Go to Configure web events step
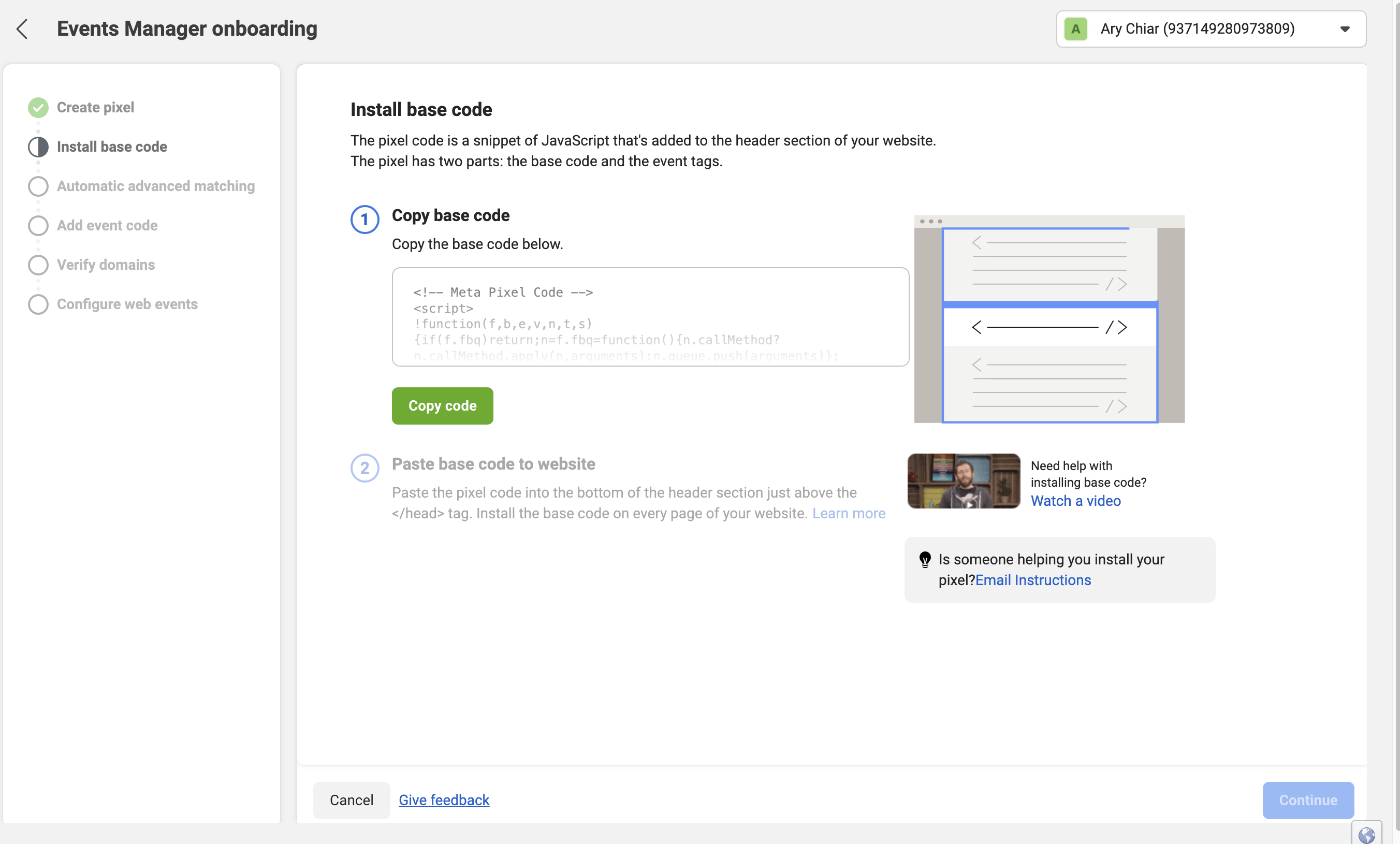Viewport: 1400px width, 844px height. [127, 304]
